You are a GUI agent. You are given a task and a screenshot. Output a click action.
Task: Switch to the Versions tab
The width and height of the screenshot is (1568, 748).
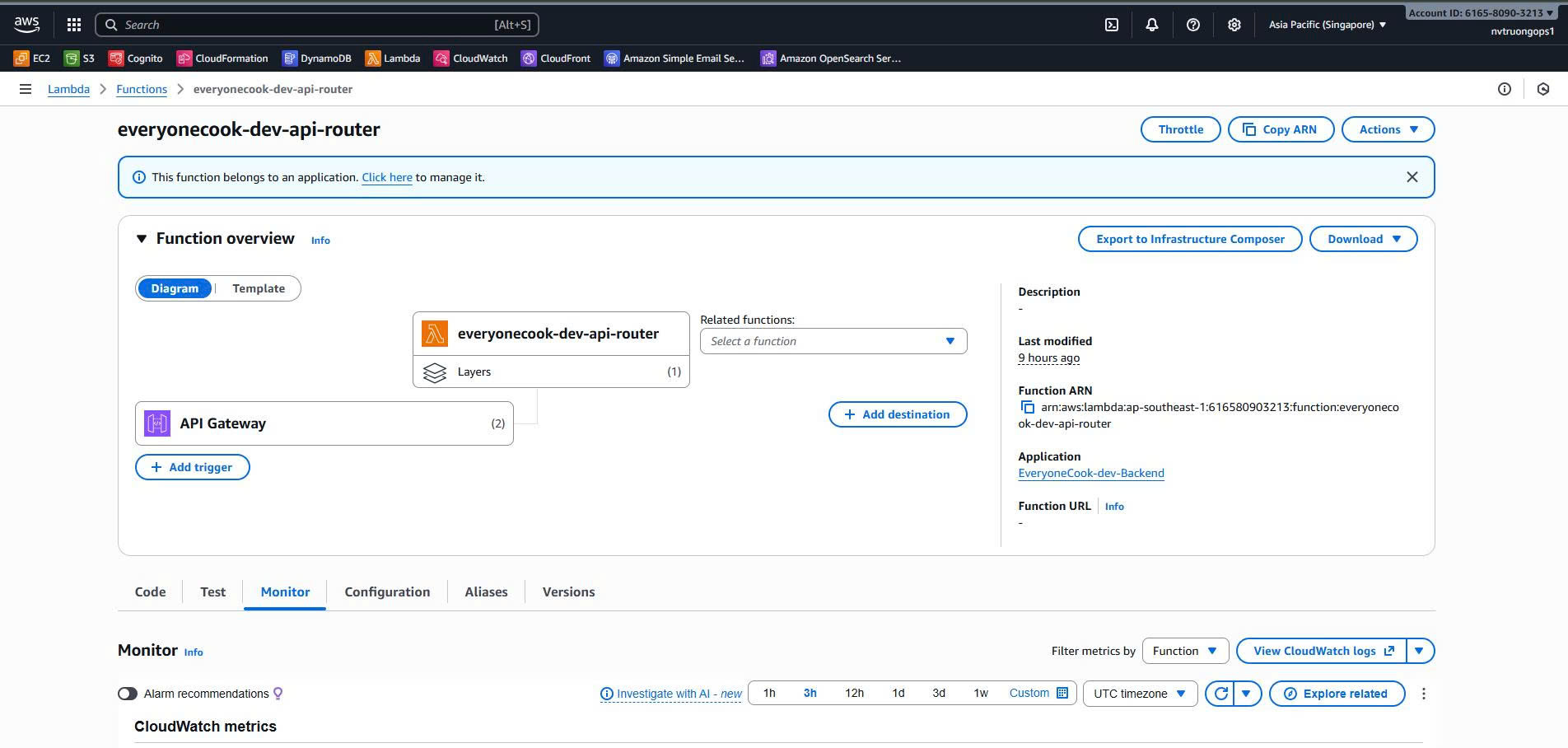[x=568, y=592]
